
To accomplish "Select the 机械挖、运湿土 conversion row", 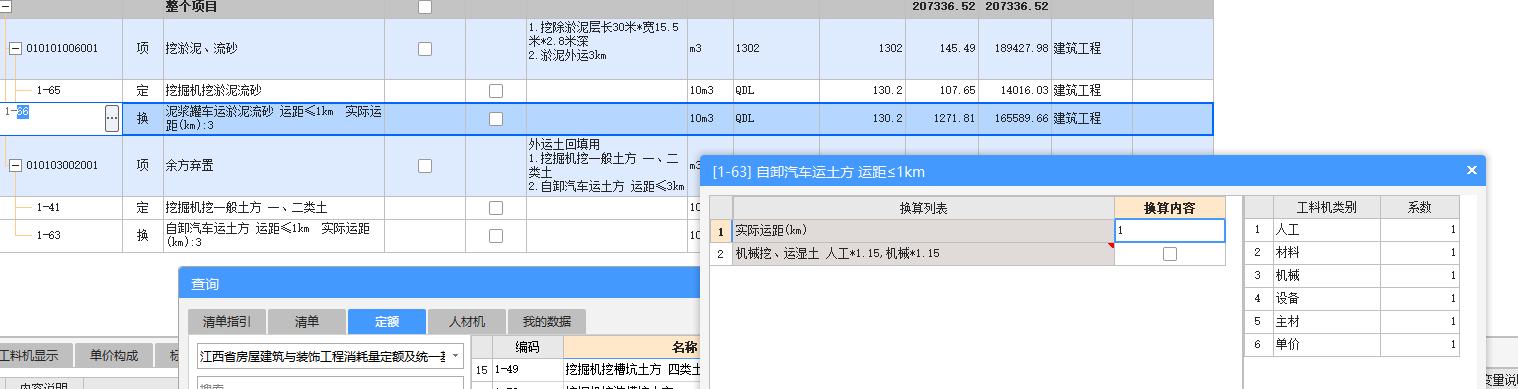I will 922,254.
